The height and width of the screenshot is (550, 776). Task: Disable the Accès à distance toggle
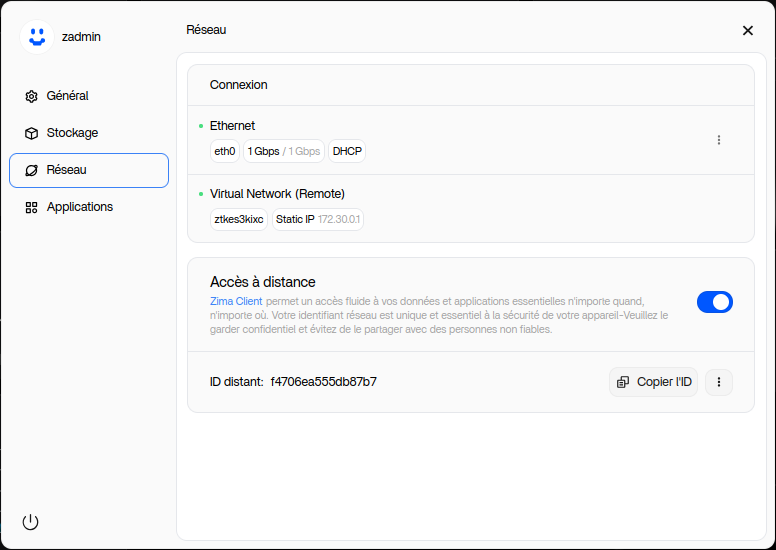[714, 302]
